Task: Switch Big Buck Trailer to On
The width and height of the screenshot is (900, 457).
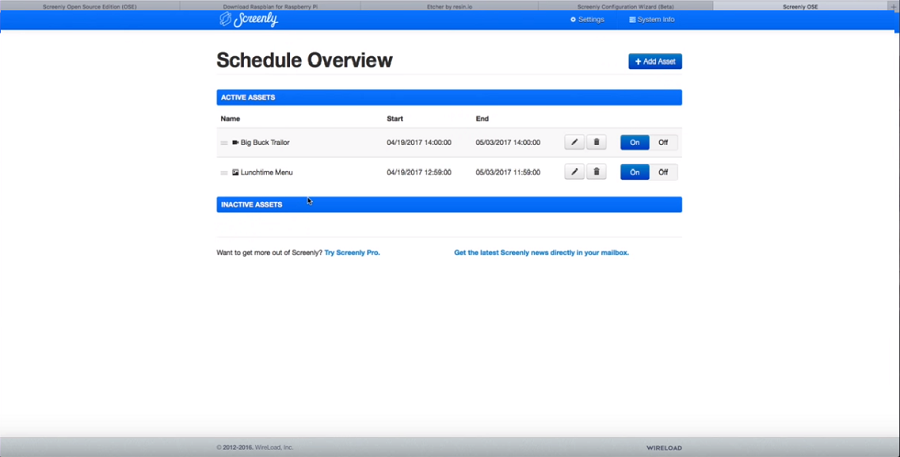Action: [635, 142]
